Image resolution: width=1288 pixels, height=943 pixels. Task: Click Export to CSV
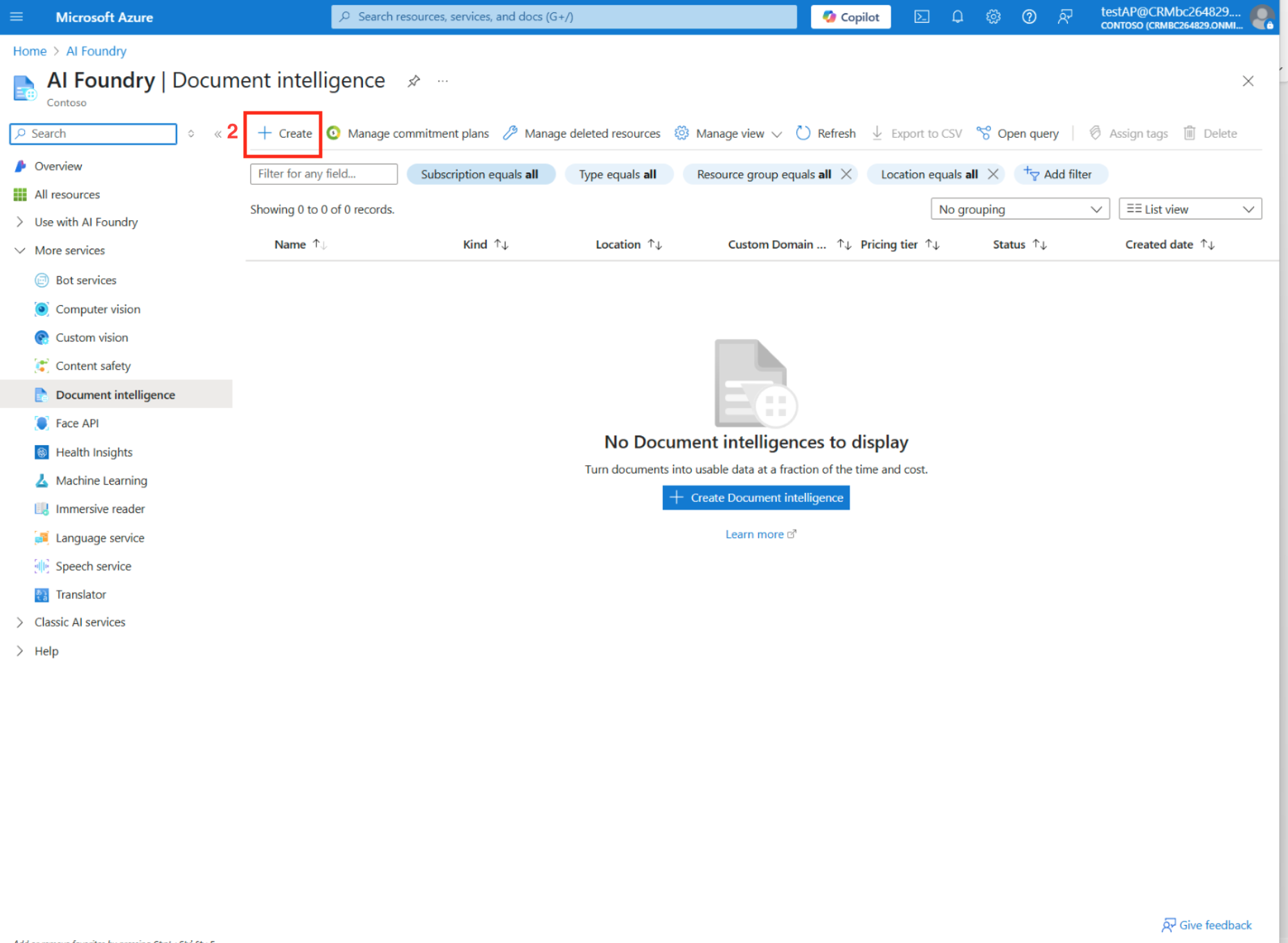(x=917, y=133)
